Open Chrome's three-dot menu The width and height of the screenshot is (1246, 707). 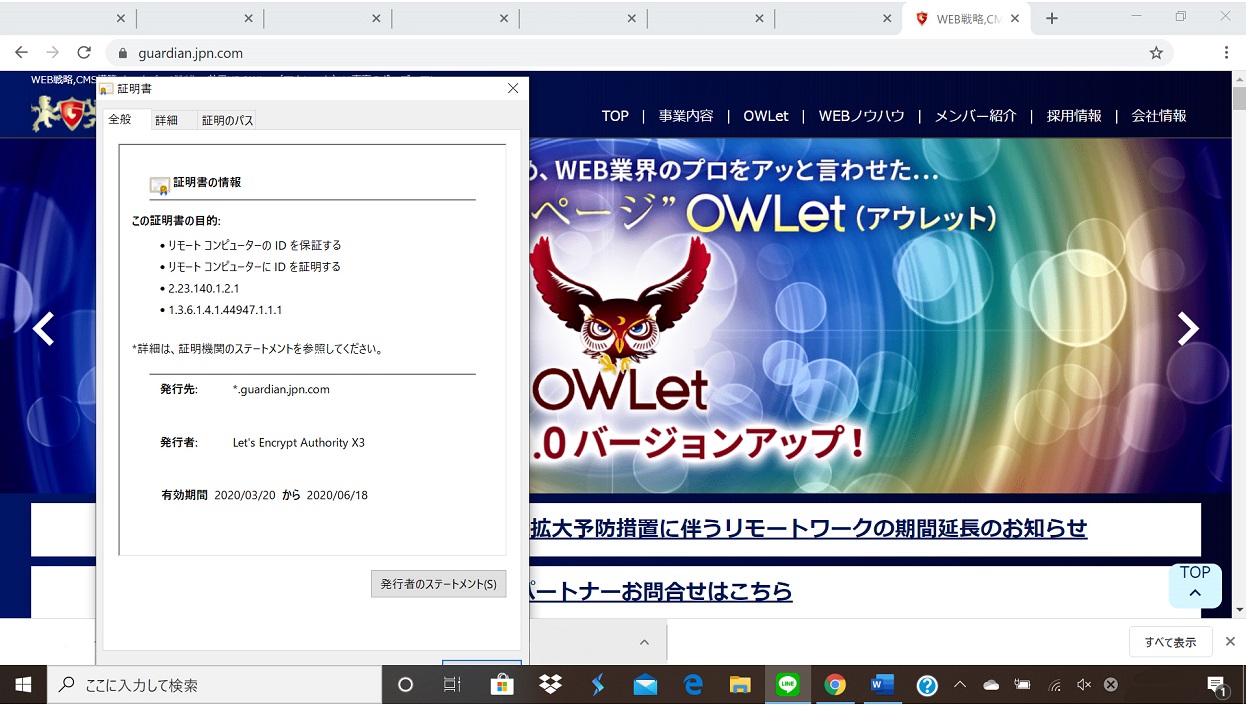coord(1226,53)
